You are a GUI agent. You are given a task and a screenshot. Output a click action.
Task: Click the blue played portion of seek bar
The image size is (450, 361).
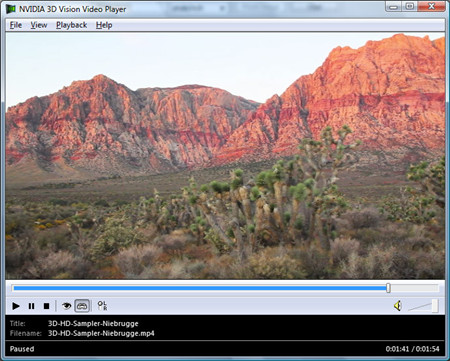199,288
